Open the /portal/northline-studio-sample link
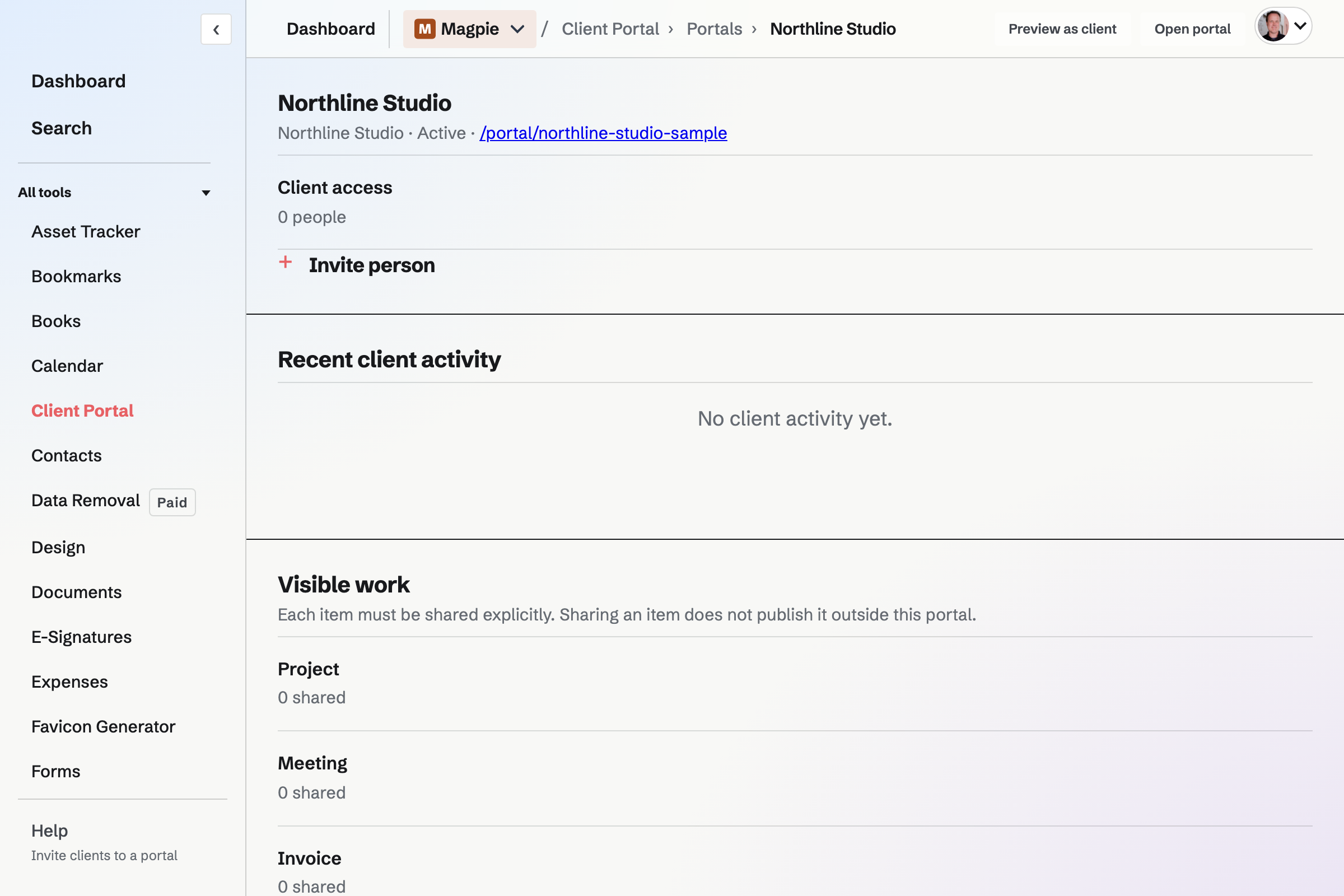Image resolution: width=1344 pixels, height=896 pixels. [x=604, y=133]
